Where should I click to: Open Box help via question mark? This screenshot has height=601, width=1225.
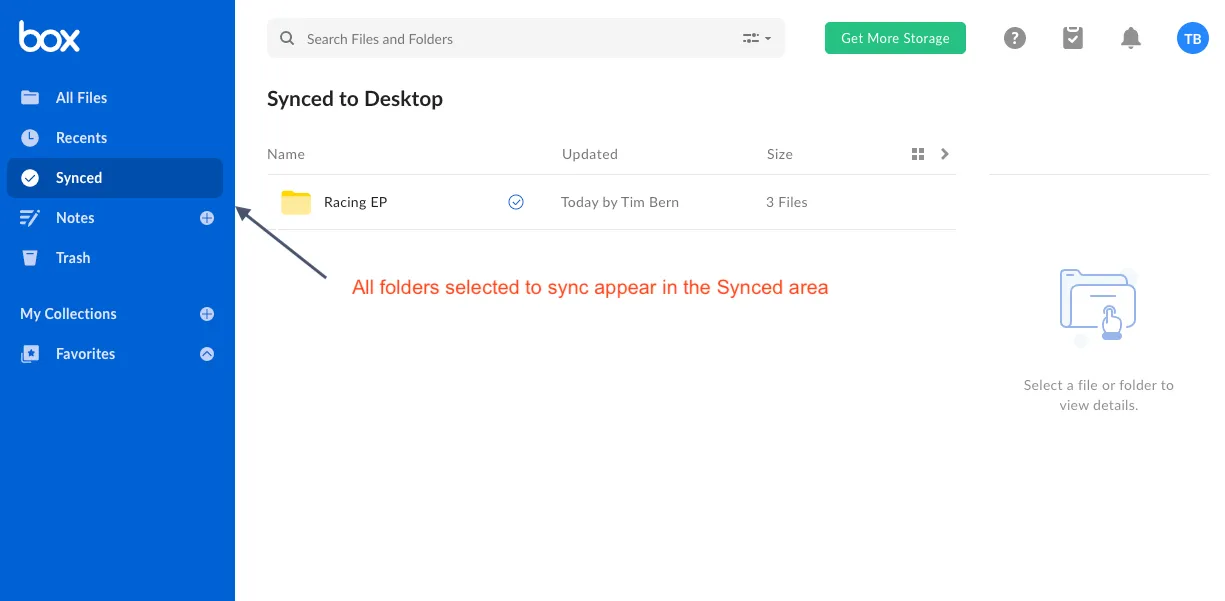point(1015,37)
